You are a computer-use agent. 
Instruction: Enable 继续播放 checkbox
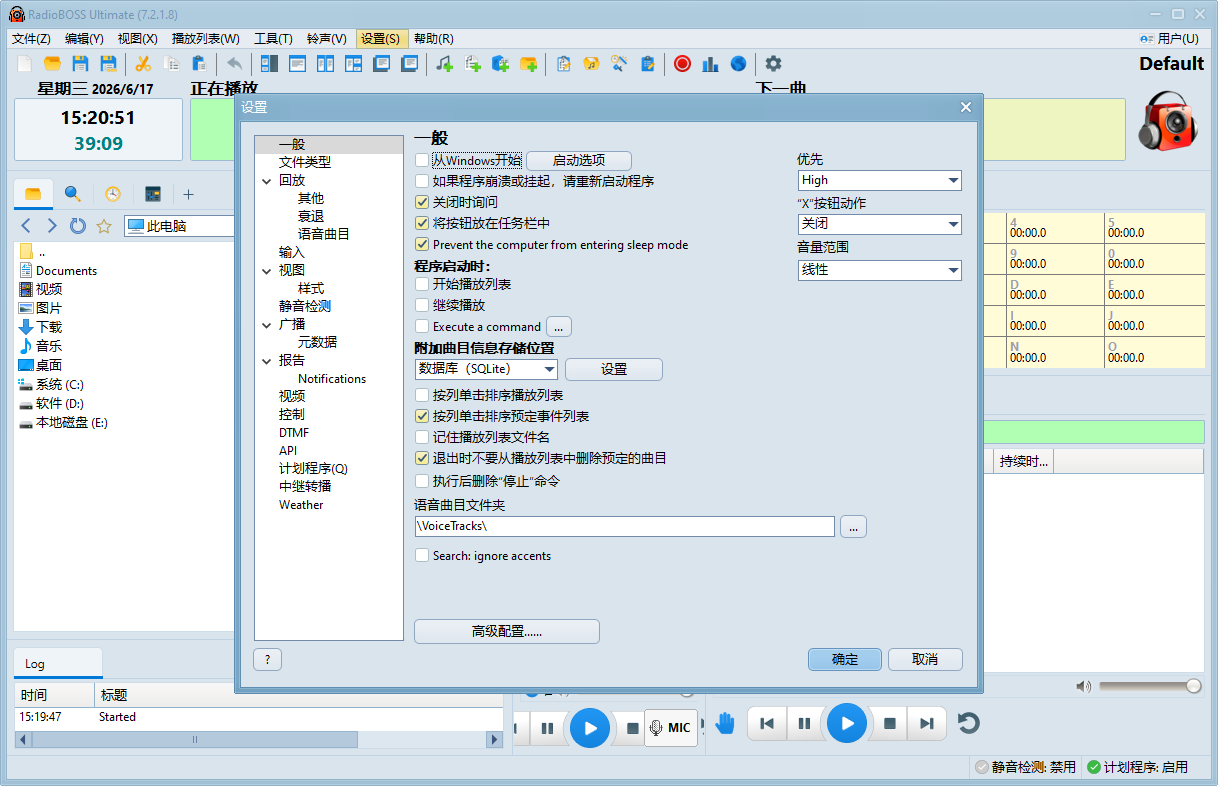[422, 305]
